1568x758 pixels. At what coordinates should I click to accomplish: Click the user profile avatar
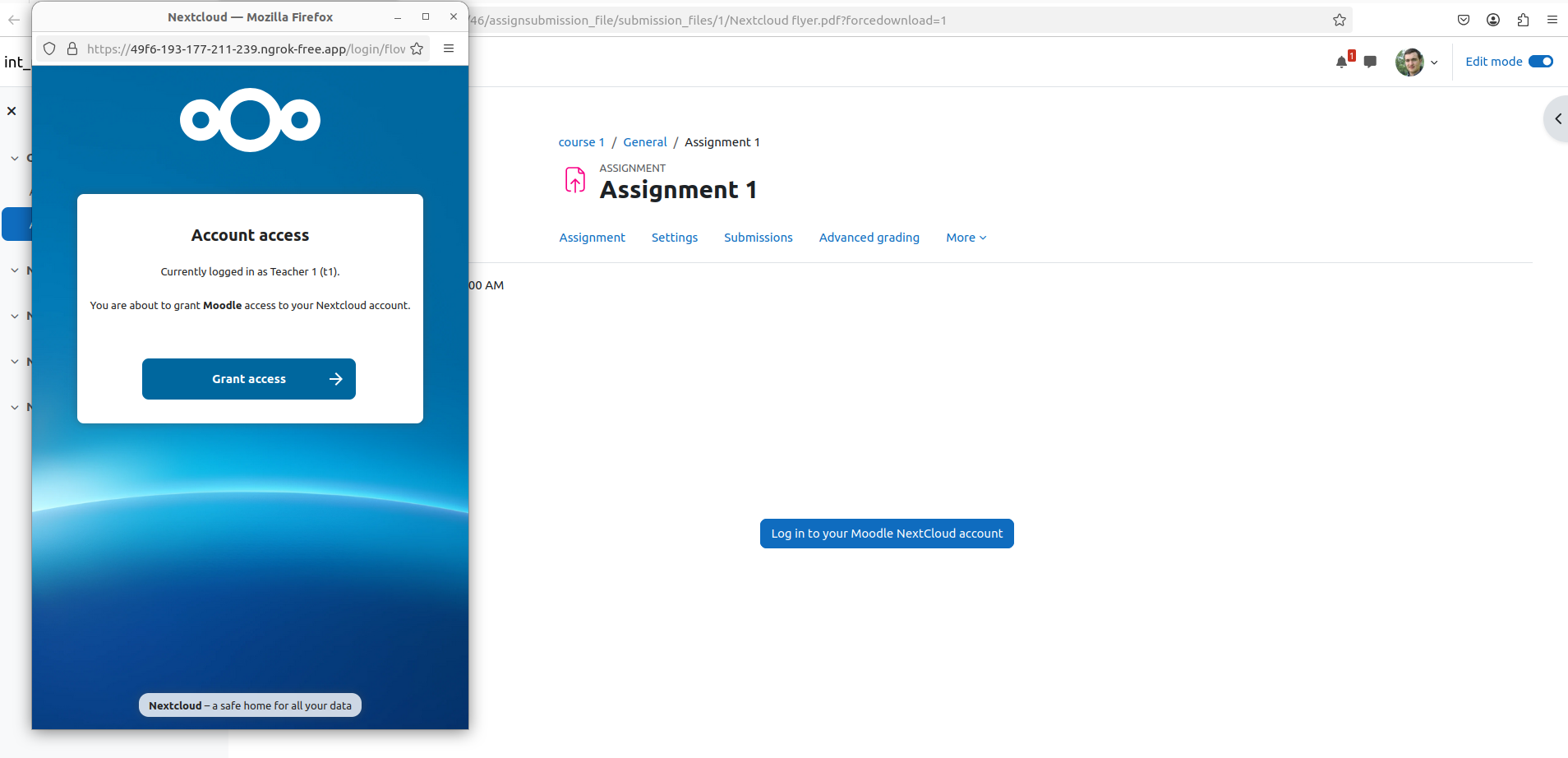point(1409,62)
